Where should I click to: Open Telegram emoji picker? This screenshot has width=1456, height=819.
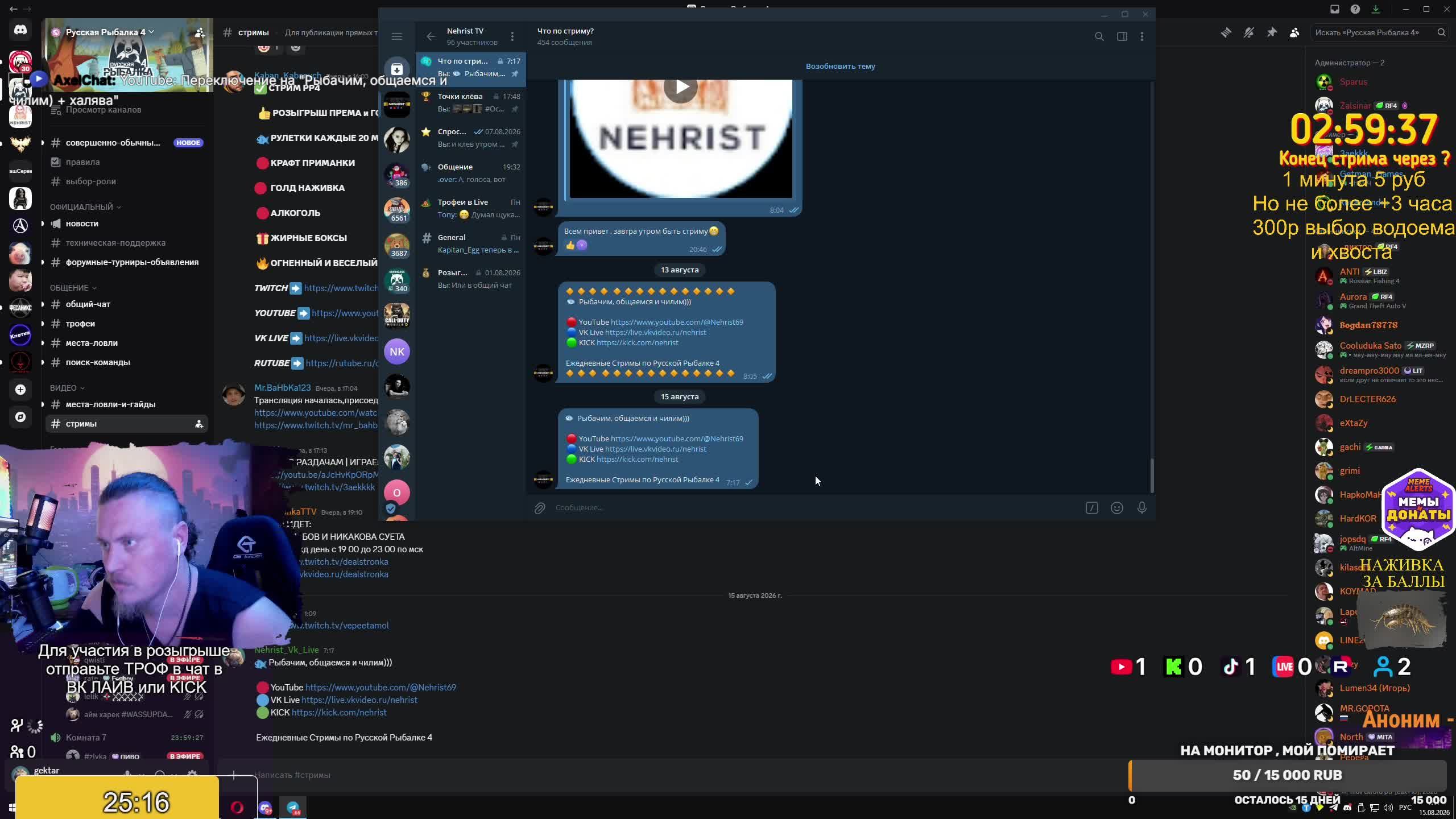1117,508
